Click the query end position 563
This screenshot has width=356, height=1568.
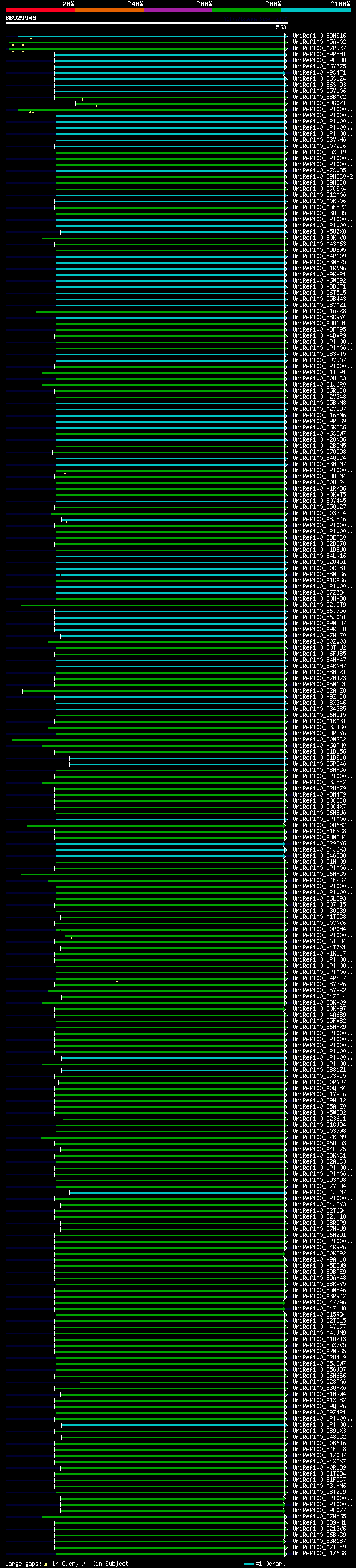click(280, 27)
